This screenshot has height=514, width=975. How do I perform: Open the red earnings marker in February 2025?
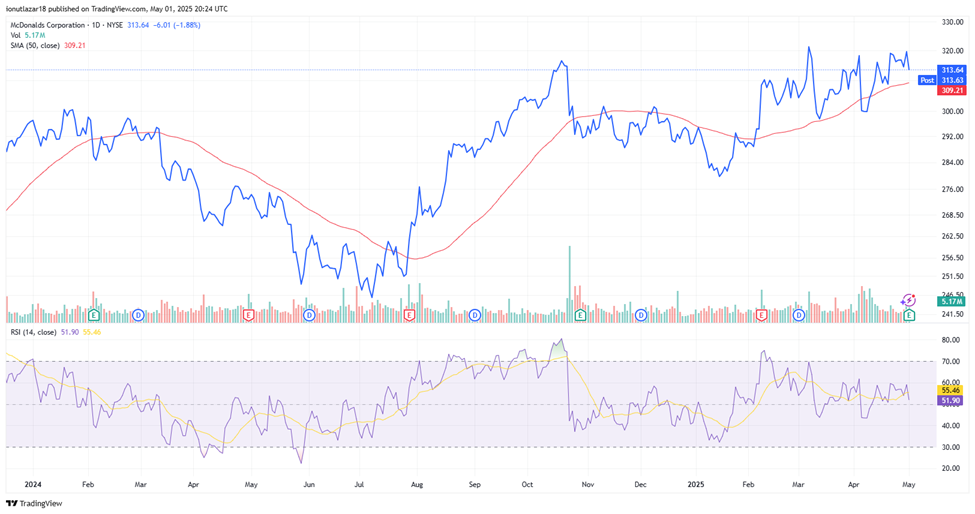pyautogui.click(x=762, y=315)
